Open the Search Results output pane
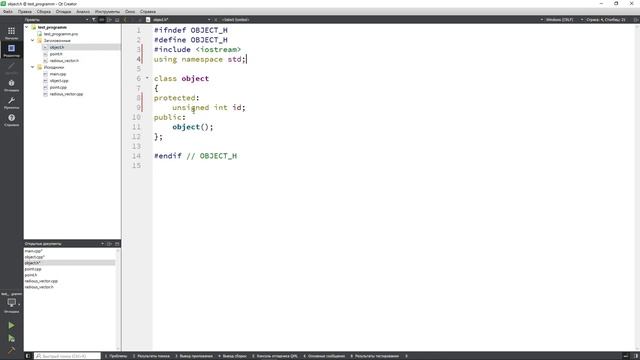Screen dimensions: 640x360 [151, 356]
